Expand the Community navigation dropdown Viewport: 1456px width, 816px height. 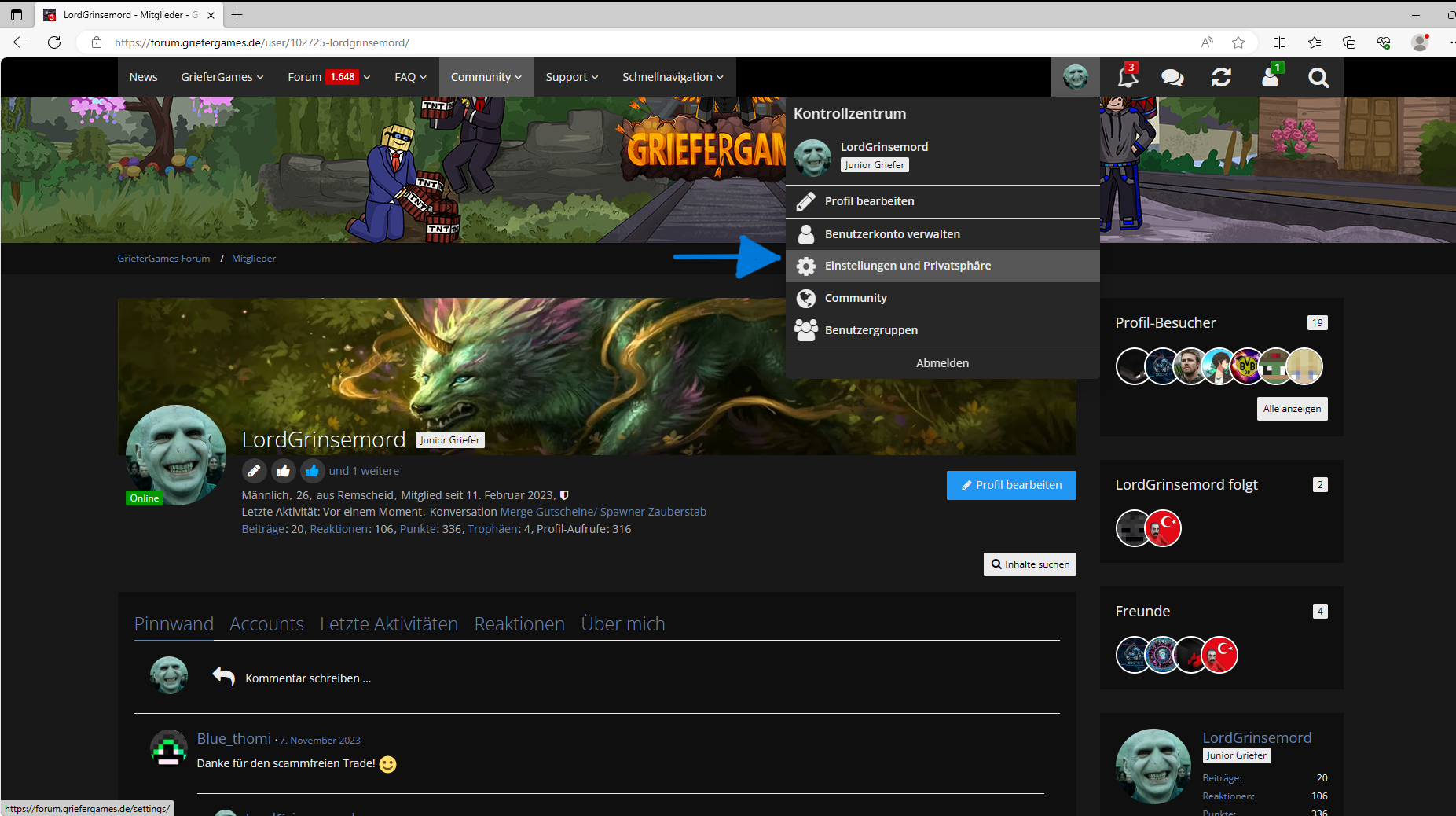tap(486, 77)
